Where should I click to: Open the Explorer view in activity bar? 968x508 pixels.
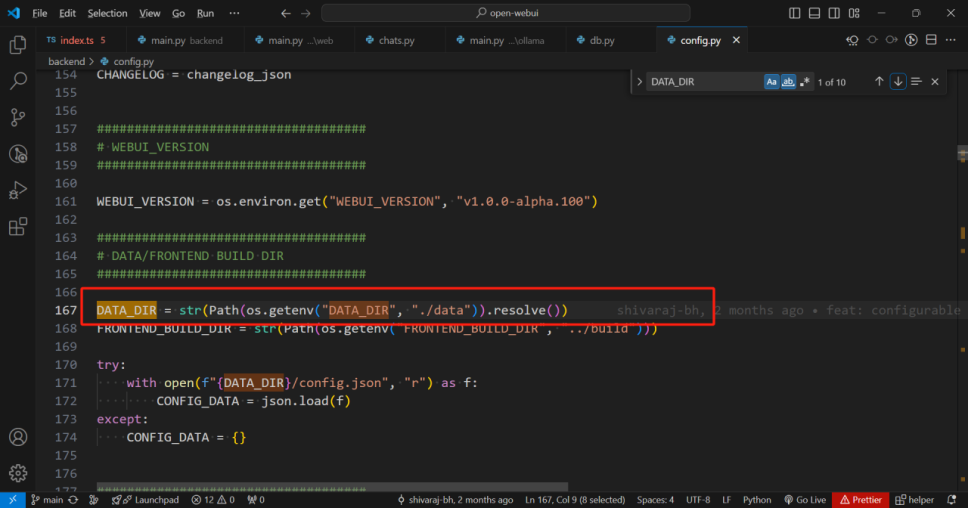[18, 44]
